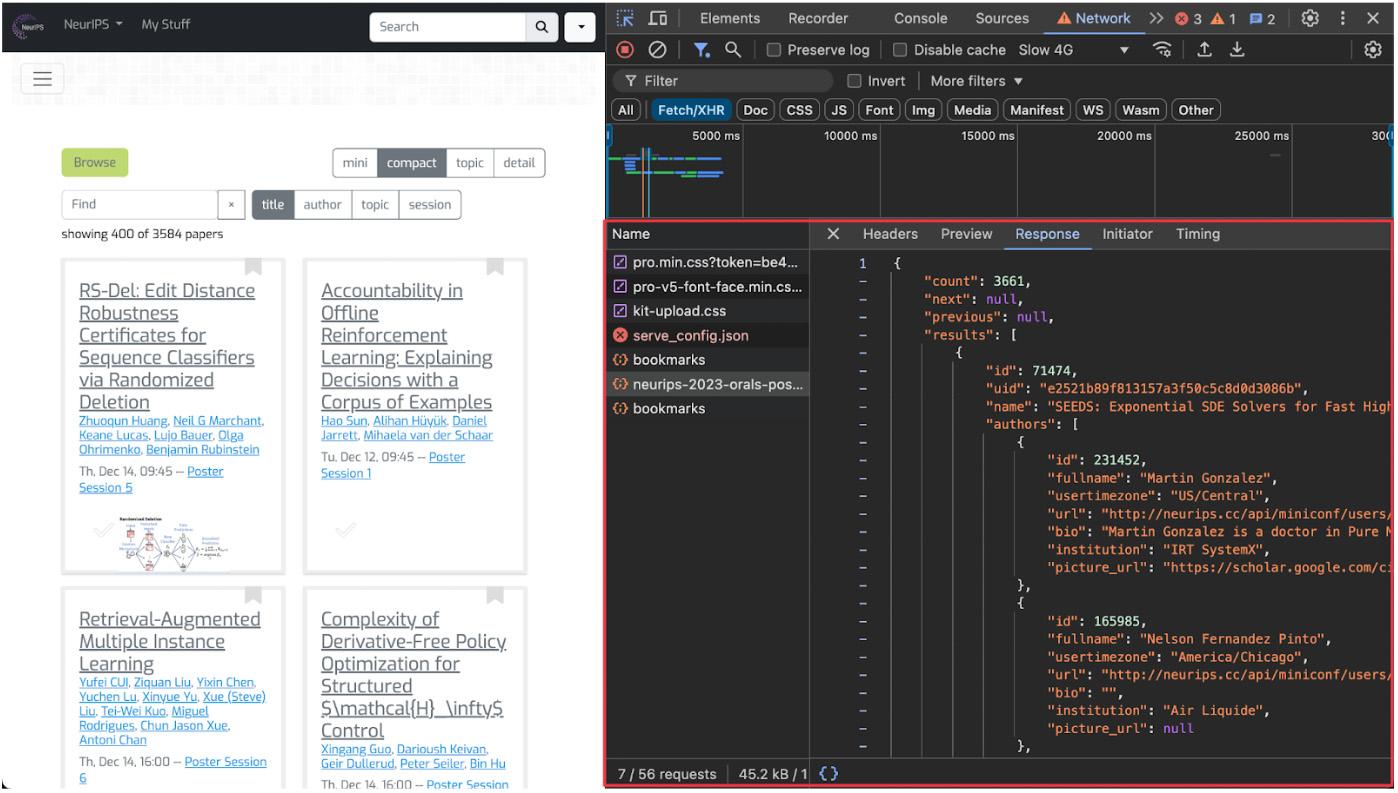Open network conditions wifi icon
1398x793 pixels.
point(1161,49)
